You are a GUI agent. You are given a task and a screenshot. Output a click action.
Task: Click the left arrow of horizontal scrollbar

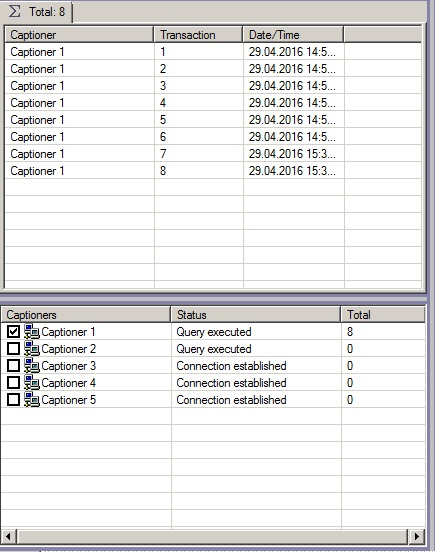pos(8,537)
